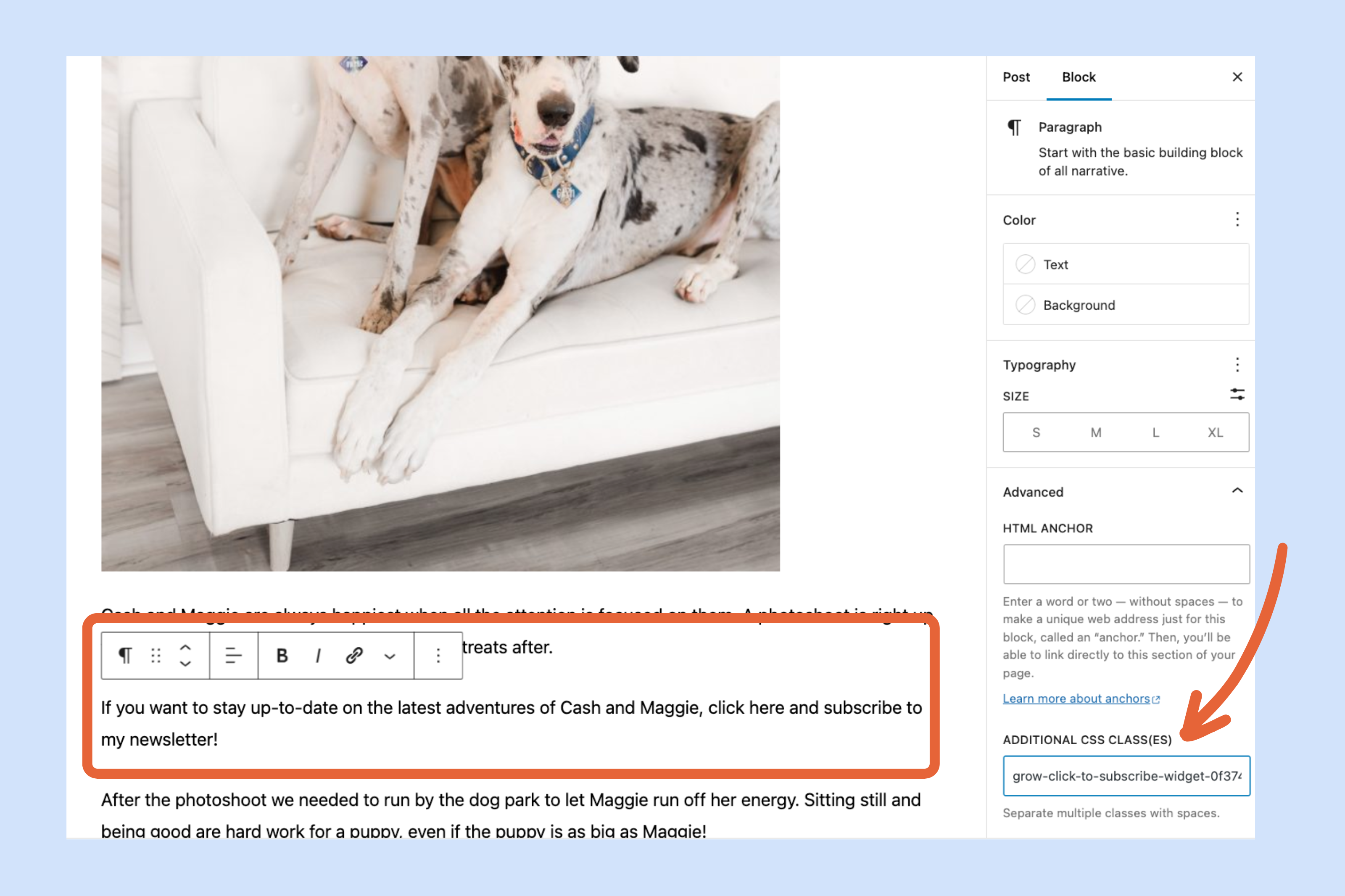Move block up with arrow
This screenshot has height=896, width=1345.
[185, 648]
